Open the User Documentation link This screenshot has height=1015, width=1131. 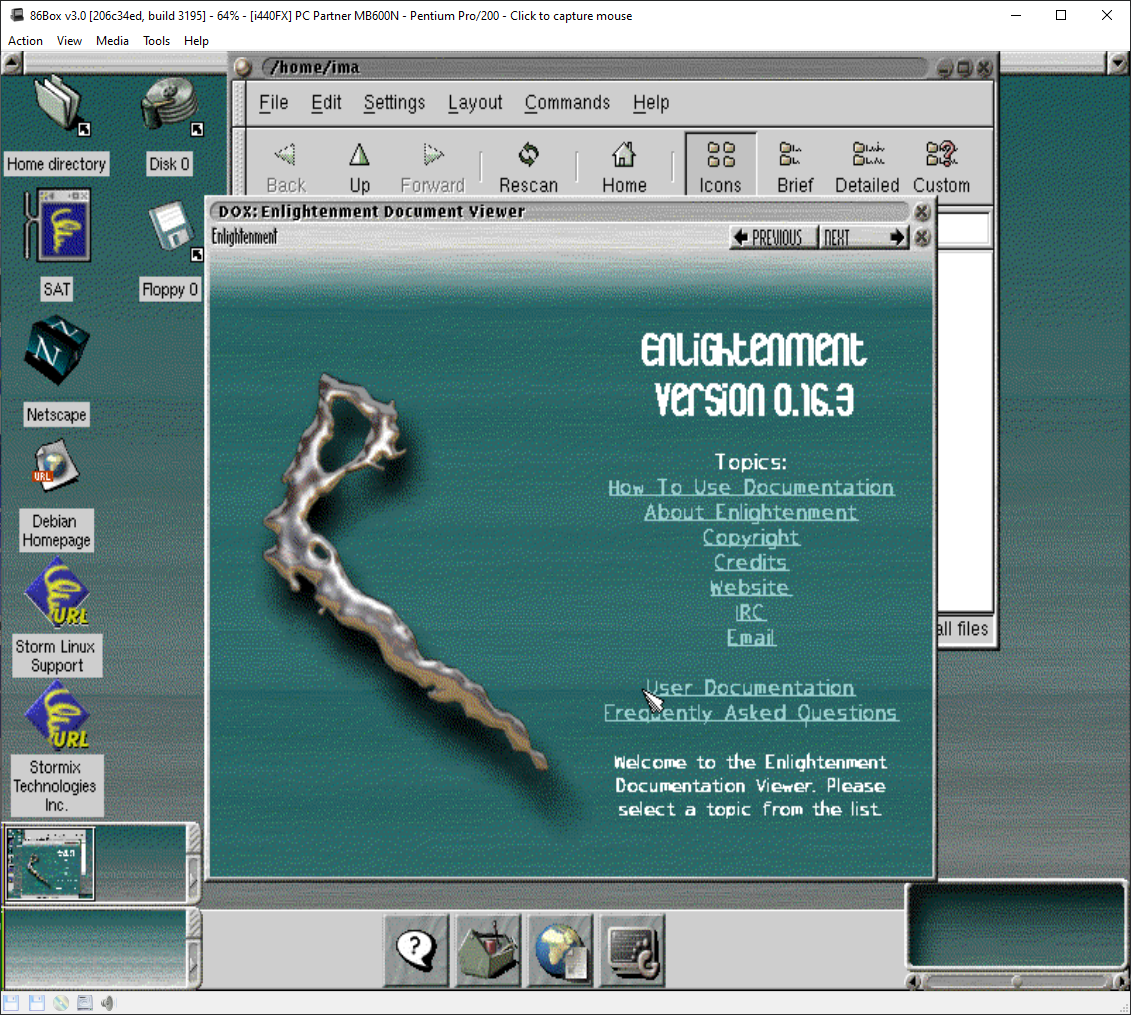[x=751, y=688]
